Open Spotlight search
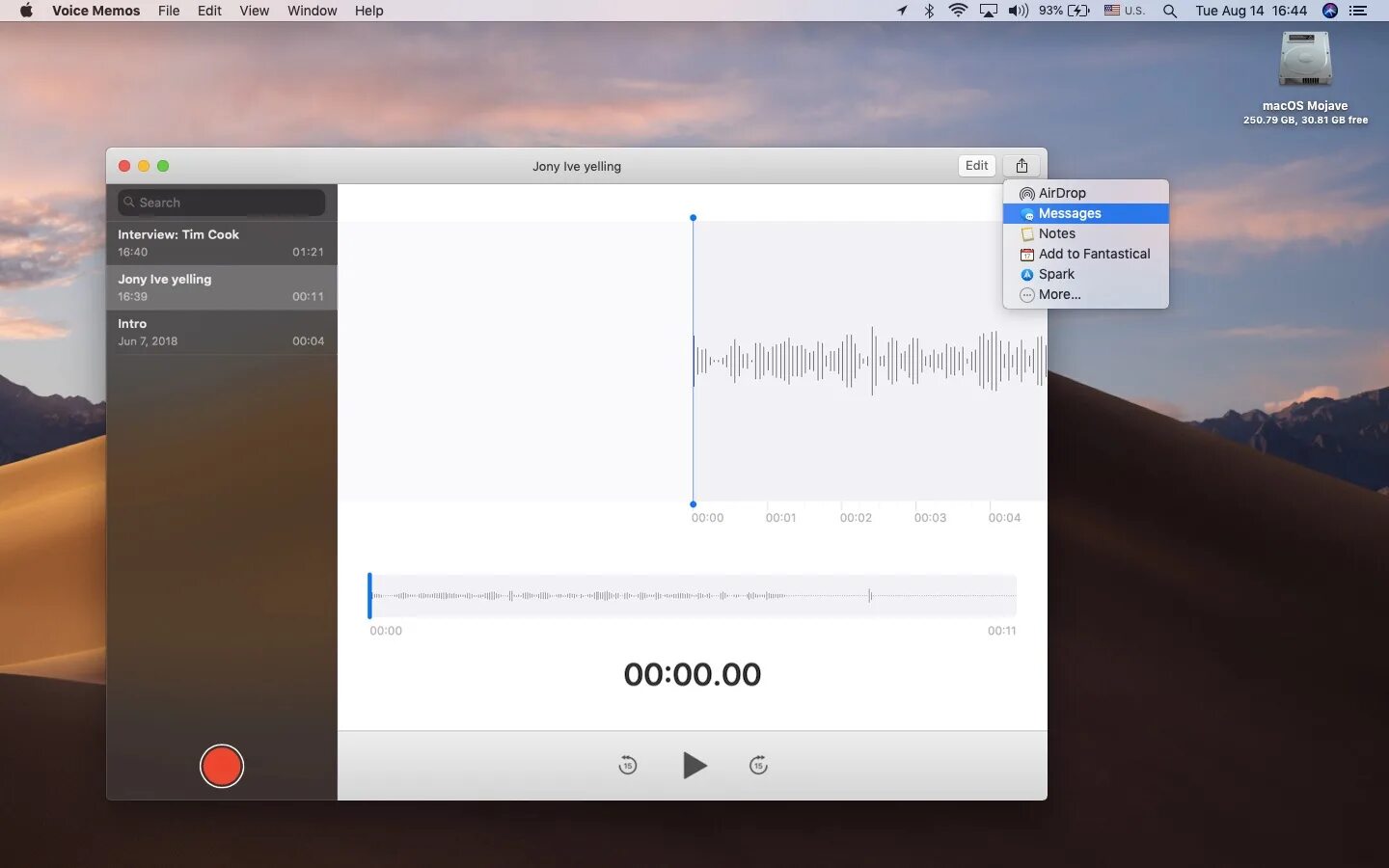 coord(1170,11)
